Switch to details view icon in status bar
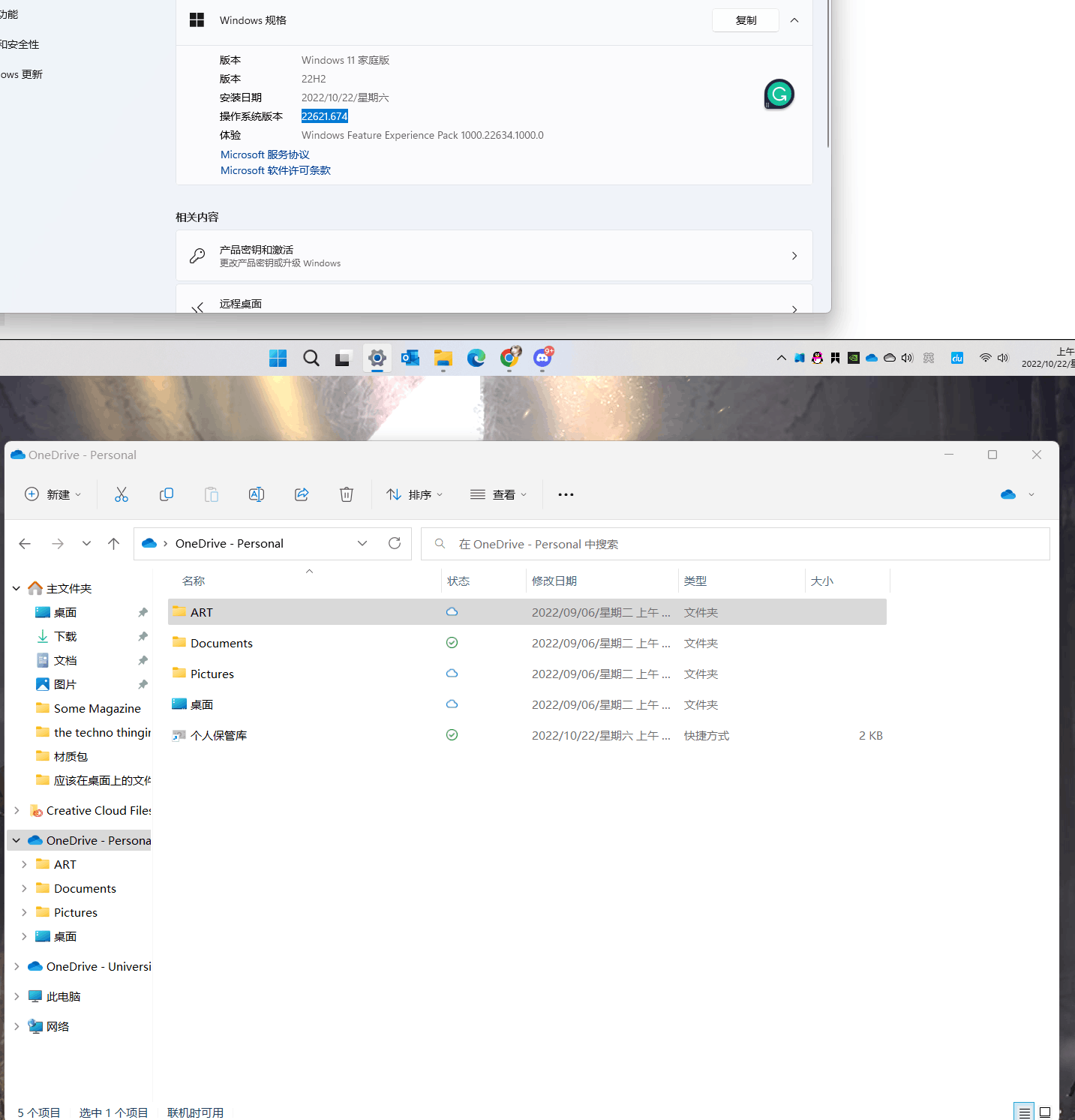1075x1120 pixels. tap(1024, 1112)
